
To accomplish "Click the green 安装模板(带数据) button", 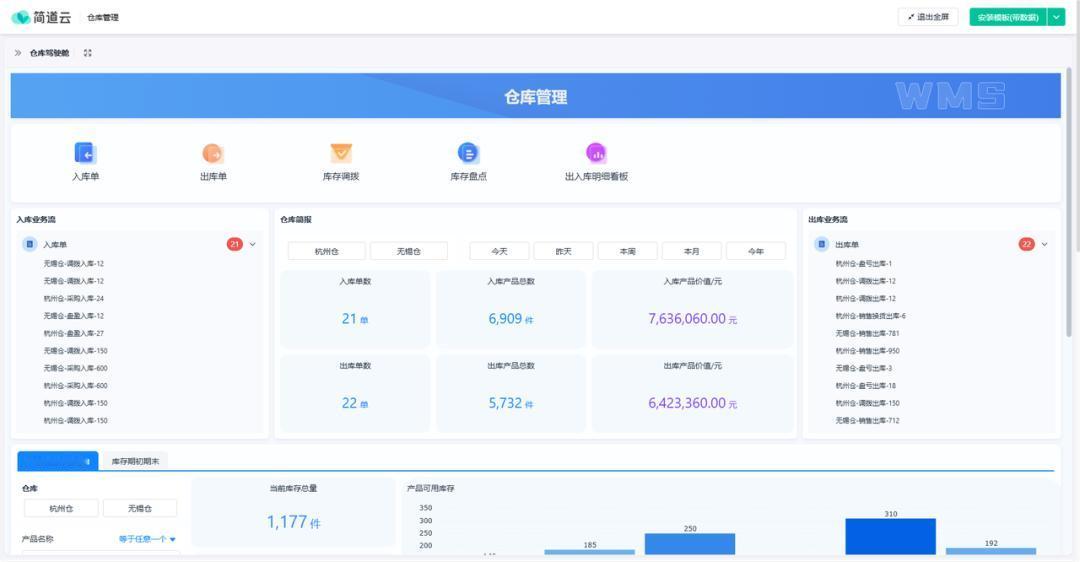I will 1008,17.
